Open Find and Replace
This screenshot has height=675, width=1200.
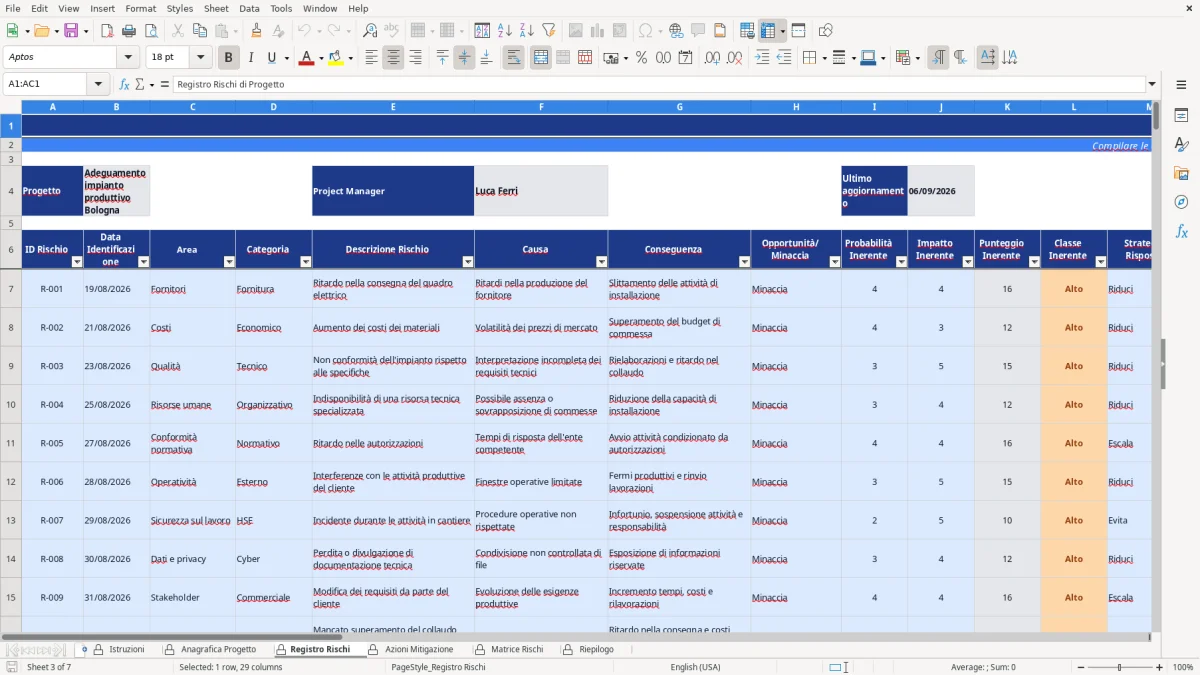370,31
